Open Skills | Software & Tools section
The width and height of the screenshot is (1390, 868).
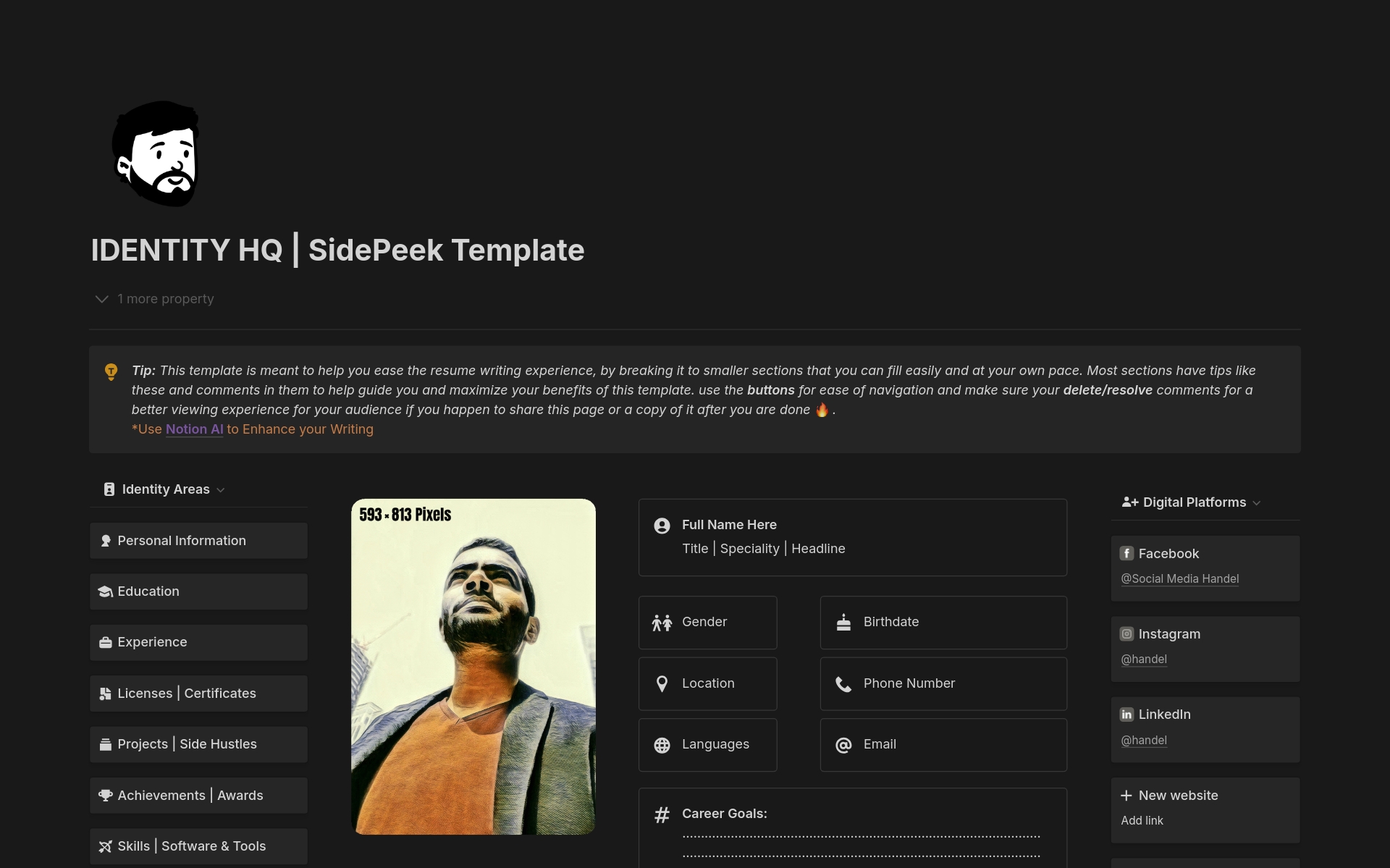pyautogui.click(x=198, y=846)
